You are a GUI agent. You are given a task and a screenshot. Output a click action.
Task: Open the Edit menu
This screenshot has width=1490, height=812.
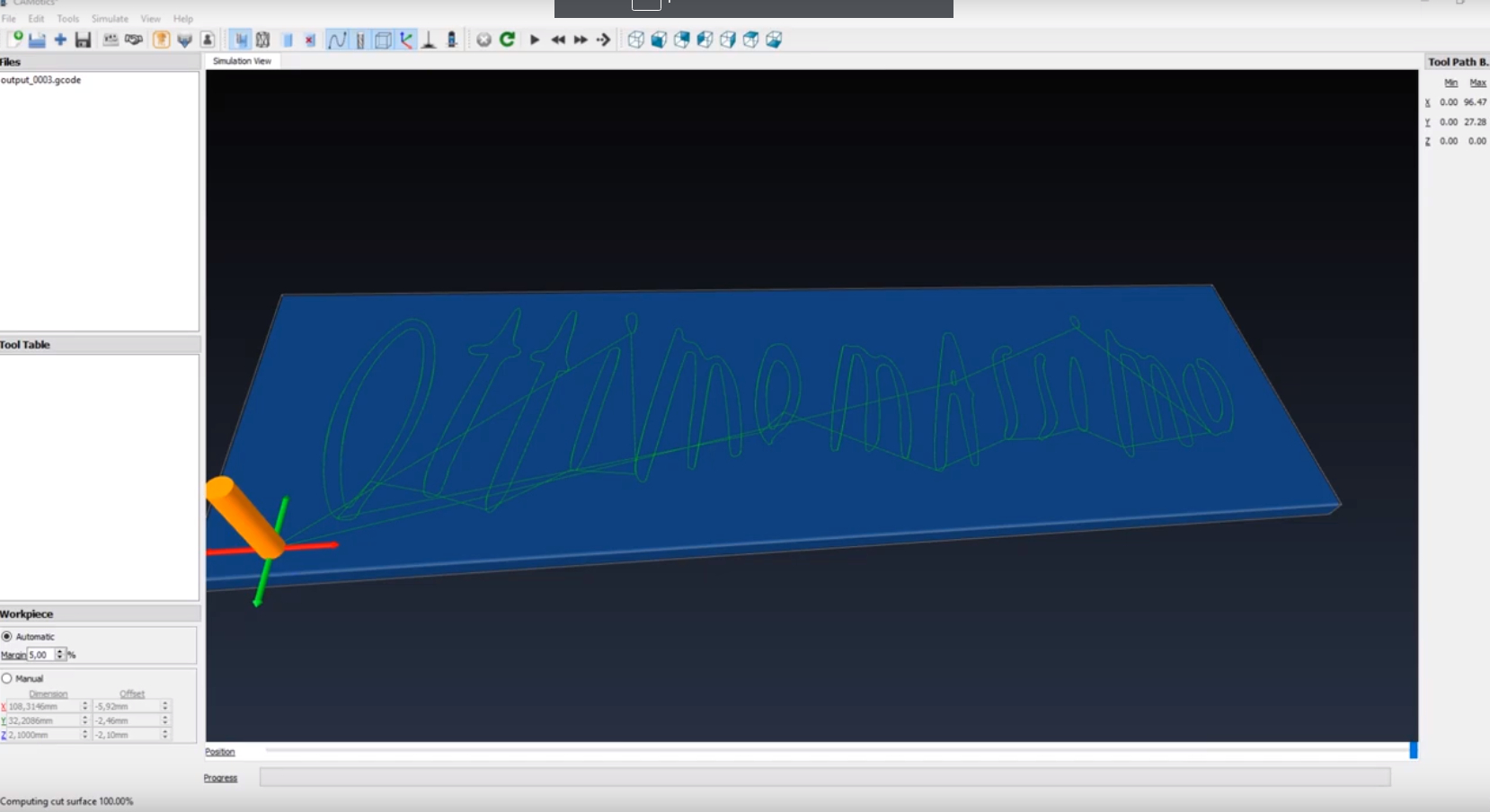click(x=36, y=19)
